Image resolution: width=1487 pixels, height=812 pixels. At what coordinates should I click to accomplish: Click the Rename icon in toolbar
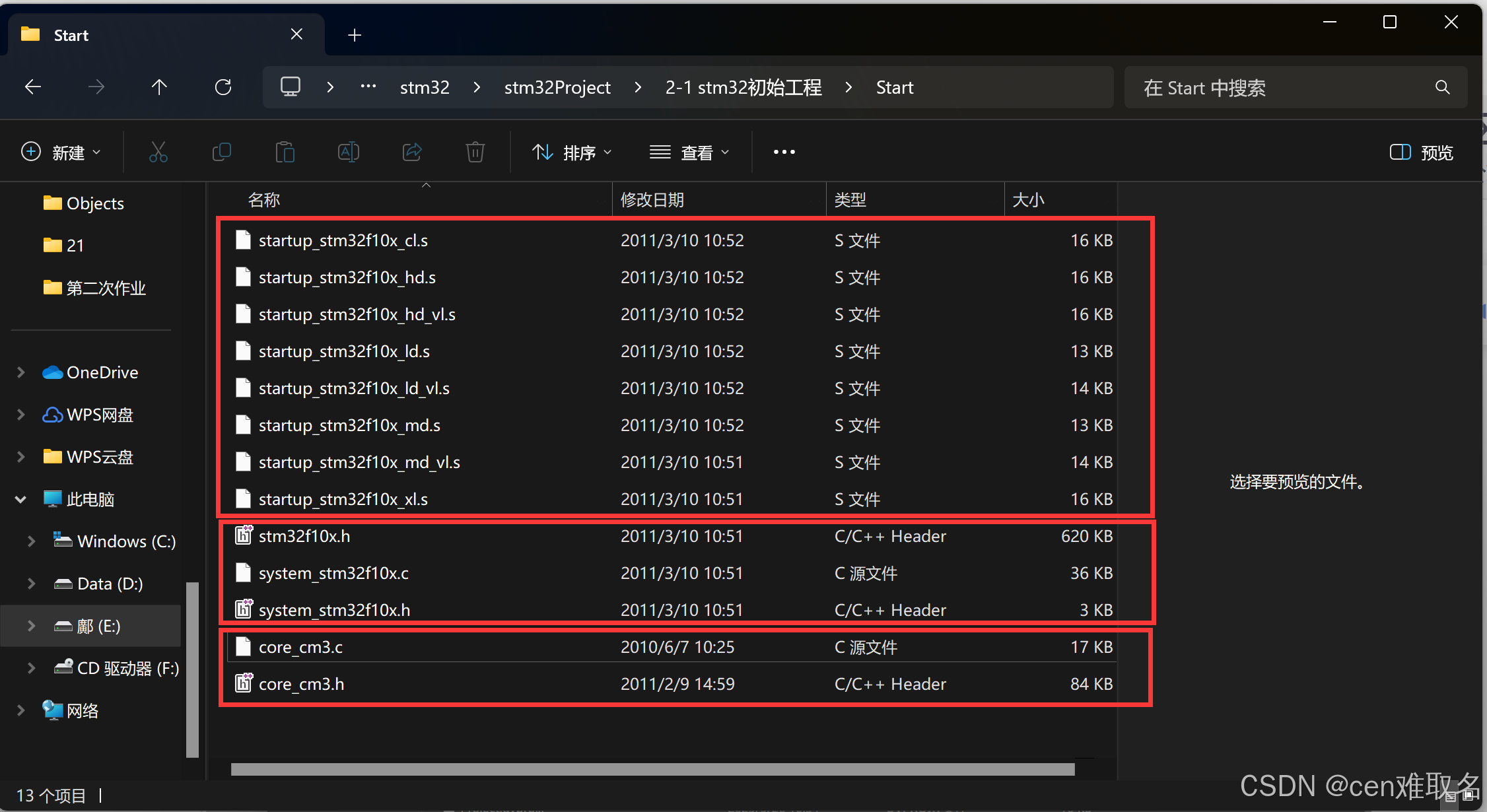click(x=348, y=152)
